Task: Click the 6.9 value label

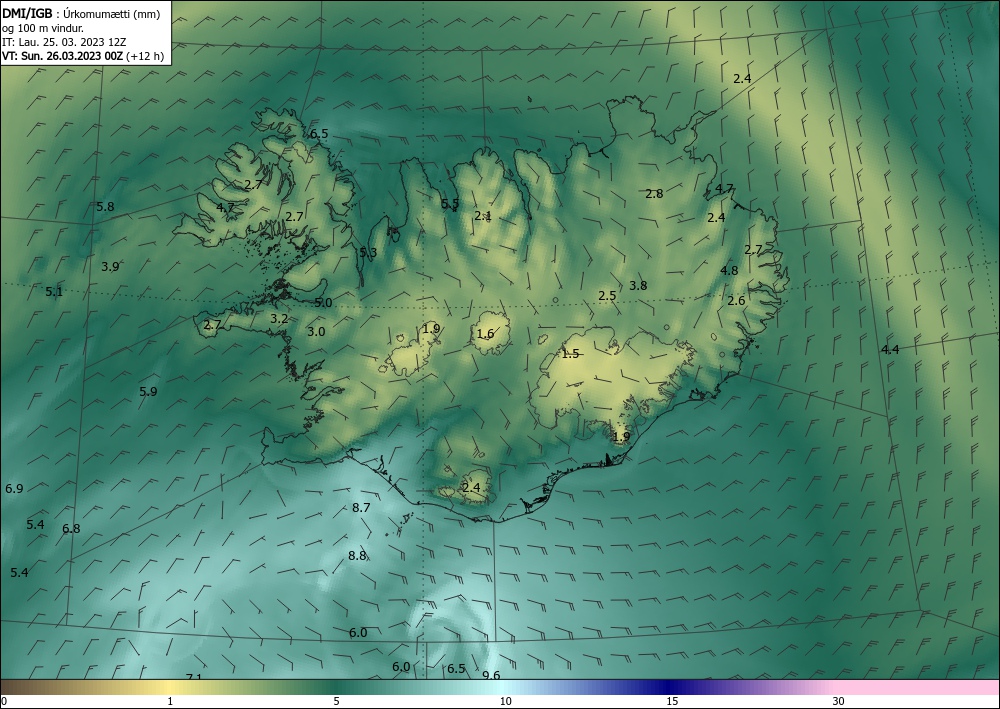Action: [14, 489]
